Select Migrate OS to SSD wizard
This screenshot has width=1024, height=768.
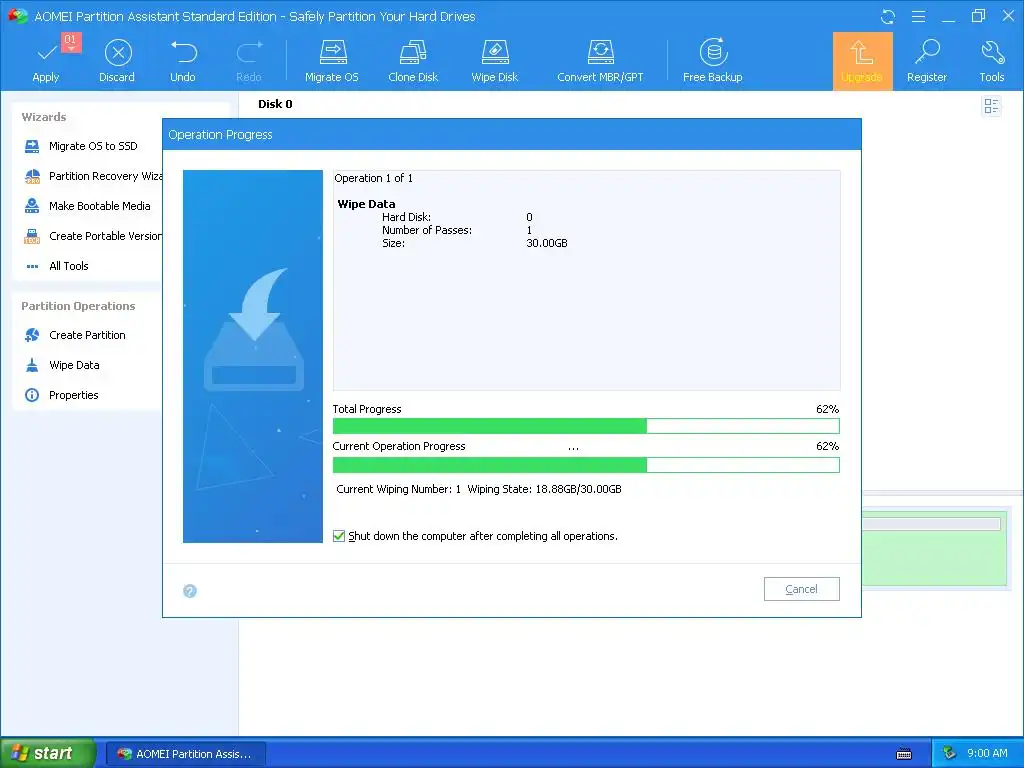click(80, 146)
